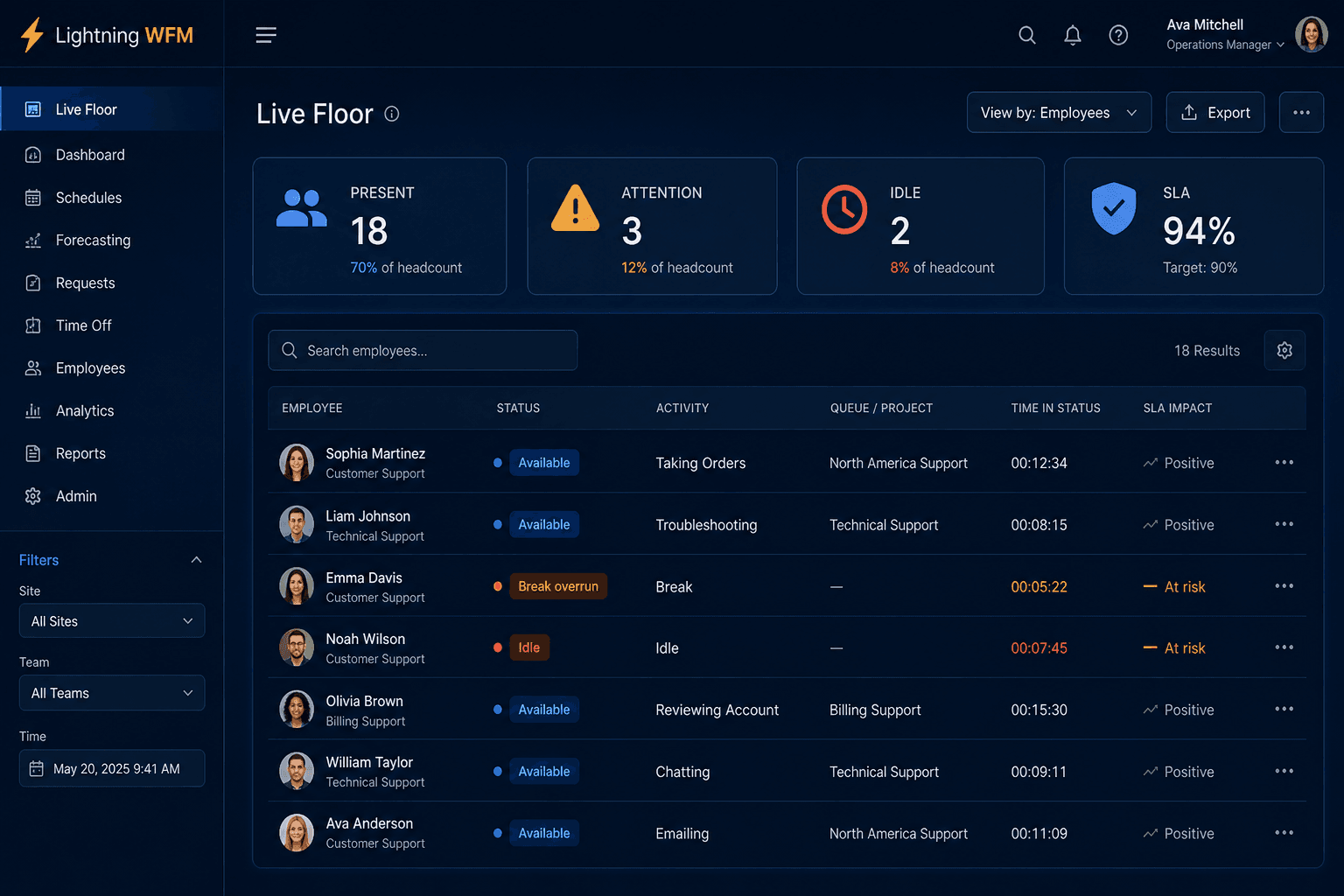Image resolution: width=1344 pixels, height=896 pixels.
Task: Click the Export button
Action: click(x=1215, y=113)
